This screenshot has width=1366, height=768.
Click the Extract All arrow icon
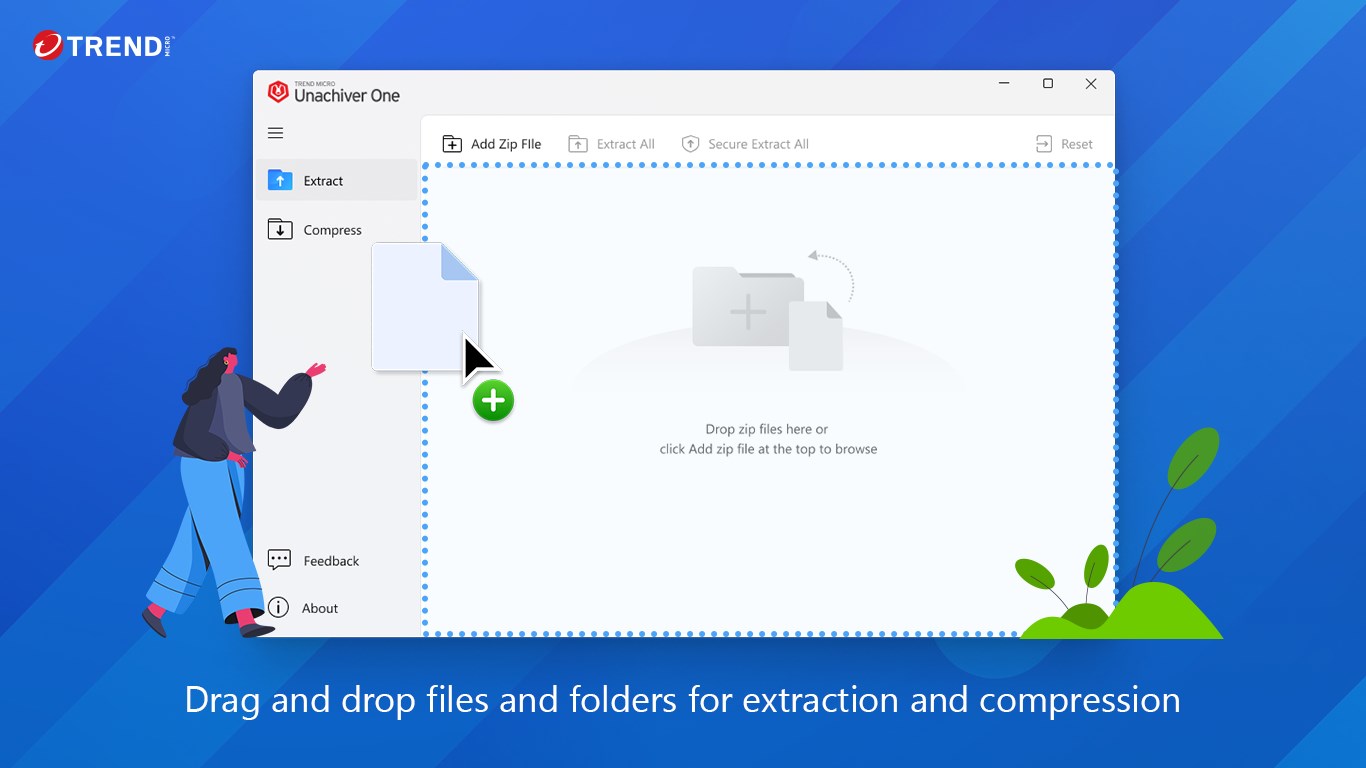click(x=578, y=144)
